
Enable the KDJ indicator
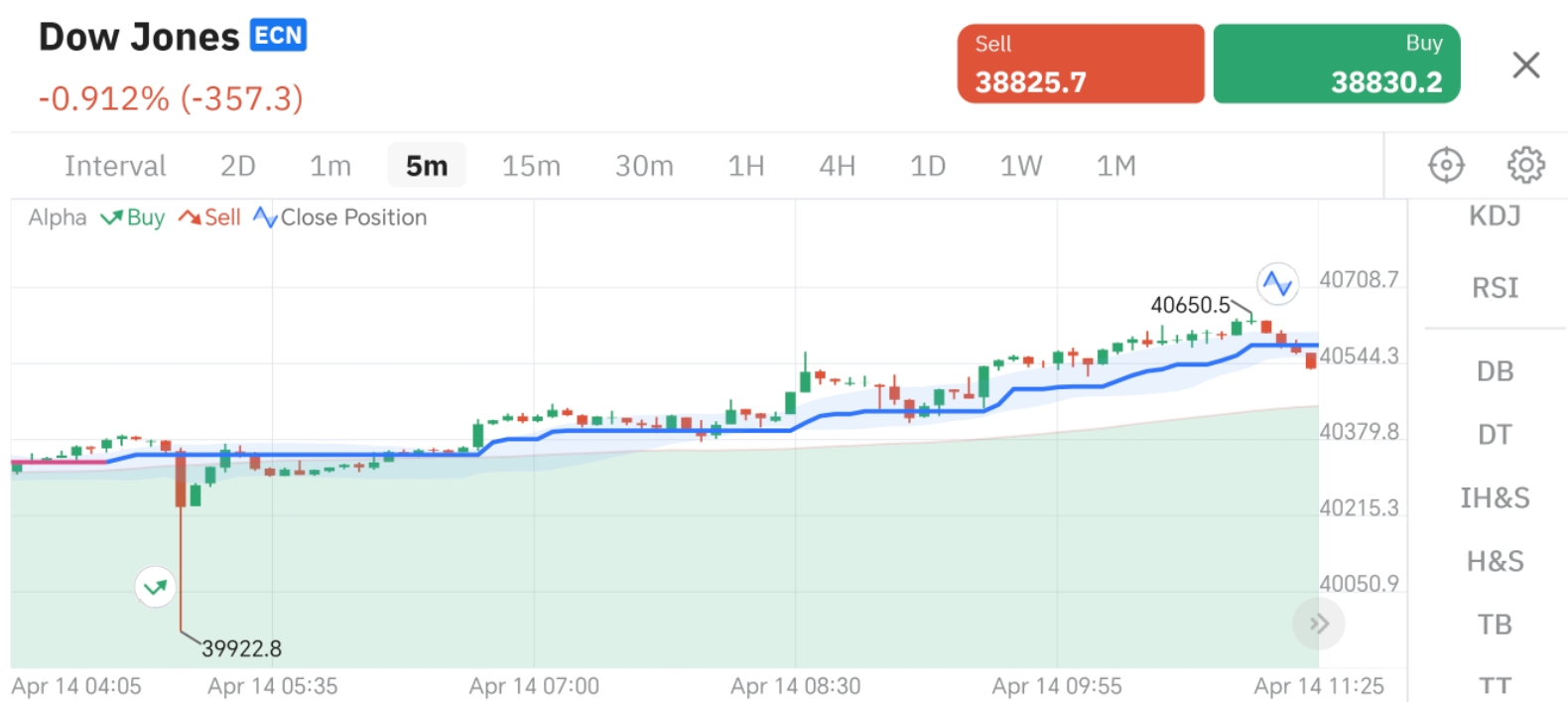1495,215
